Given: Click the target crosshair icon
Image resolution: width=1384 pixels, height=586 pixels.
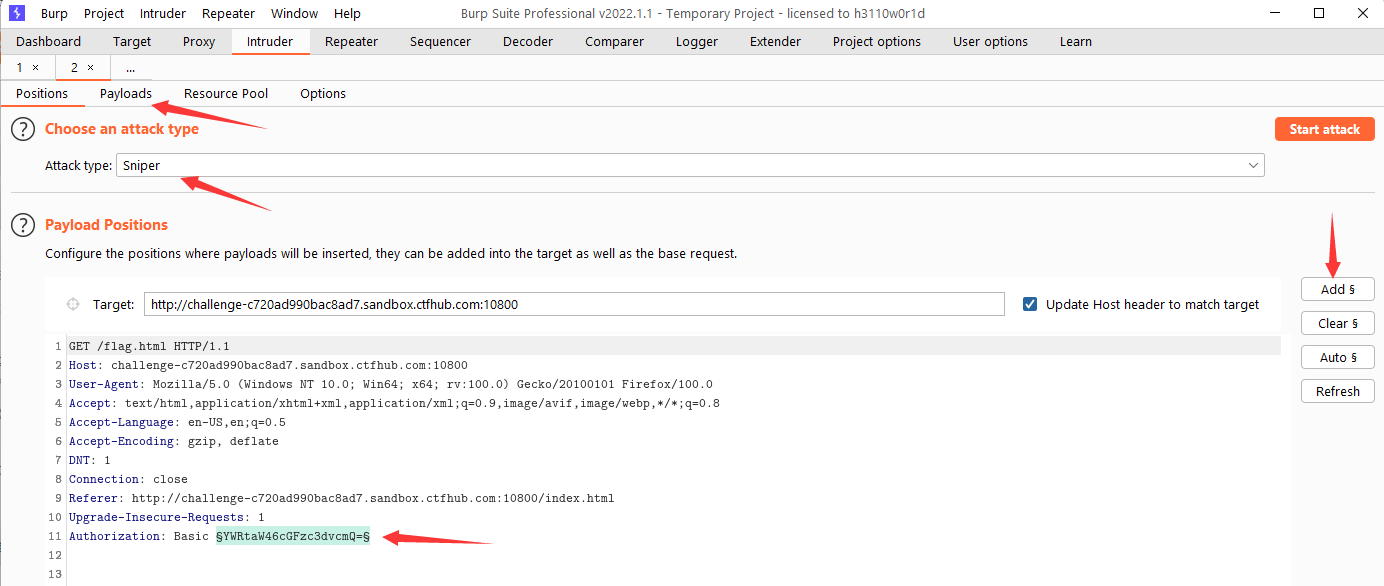Looking at the screenshot, I should click(x=73, y=304).
